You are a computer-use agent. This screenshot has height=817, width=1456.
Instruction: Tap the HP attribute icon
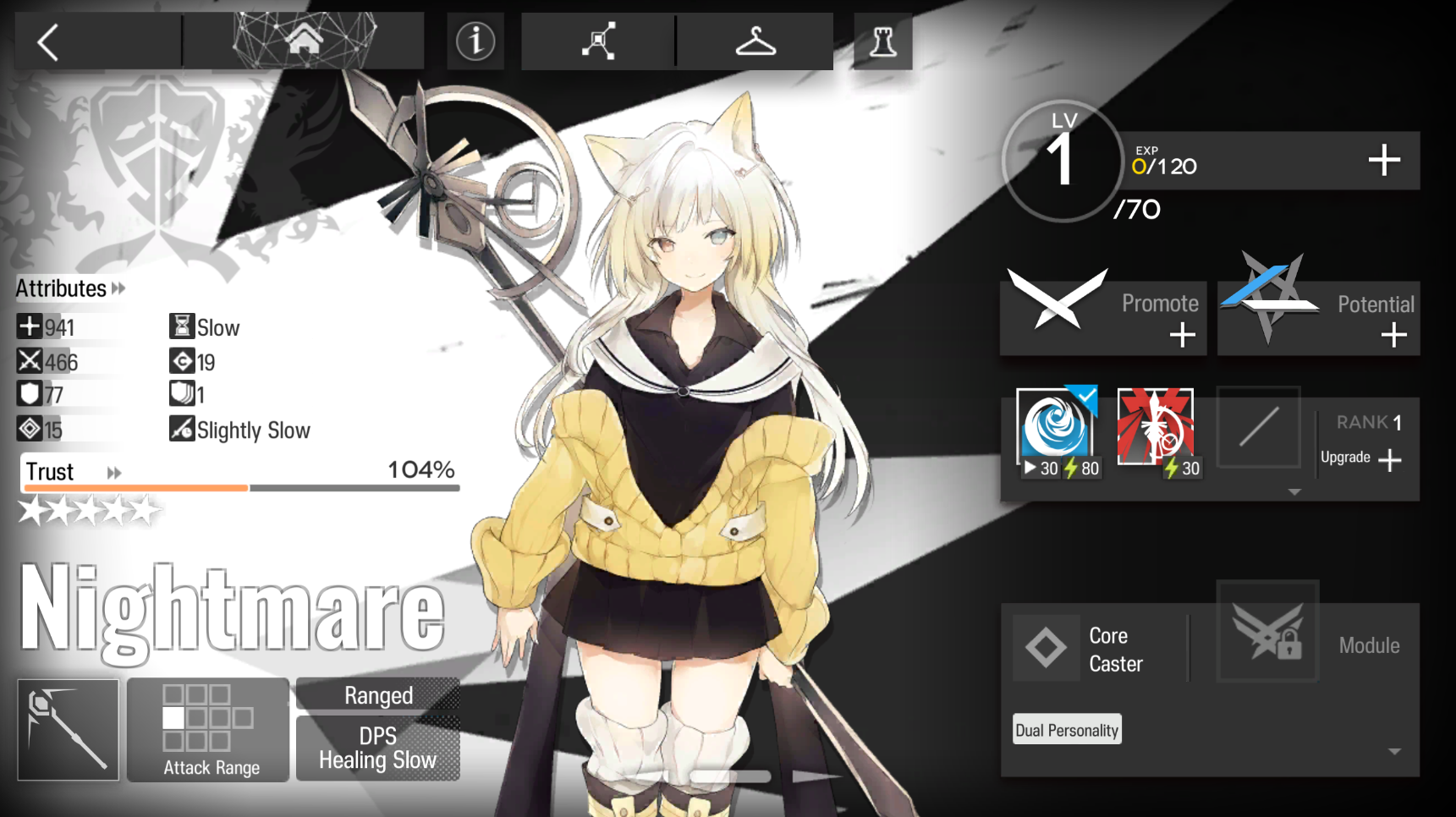(29, 326)
